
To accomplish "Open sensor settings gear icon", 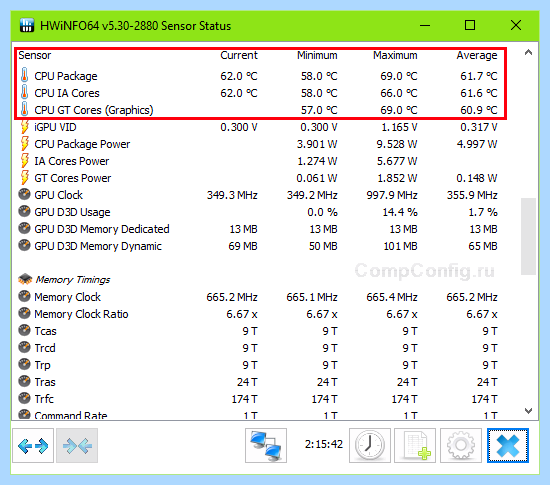I will click(x=461, y=445).
